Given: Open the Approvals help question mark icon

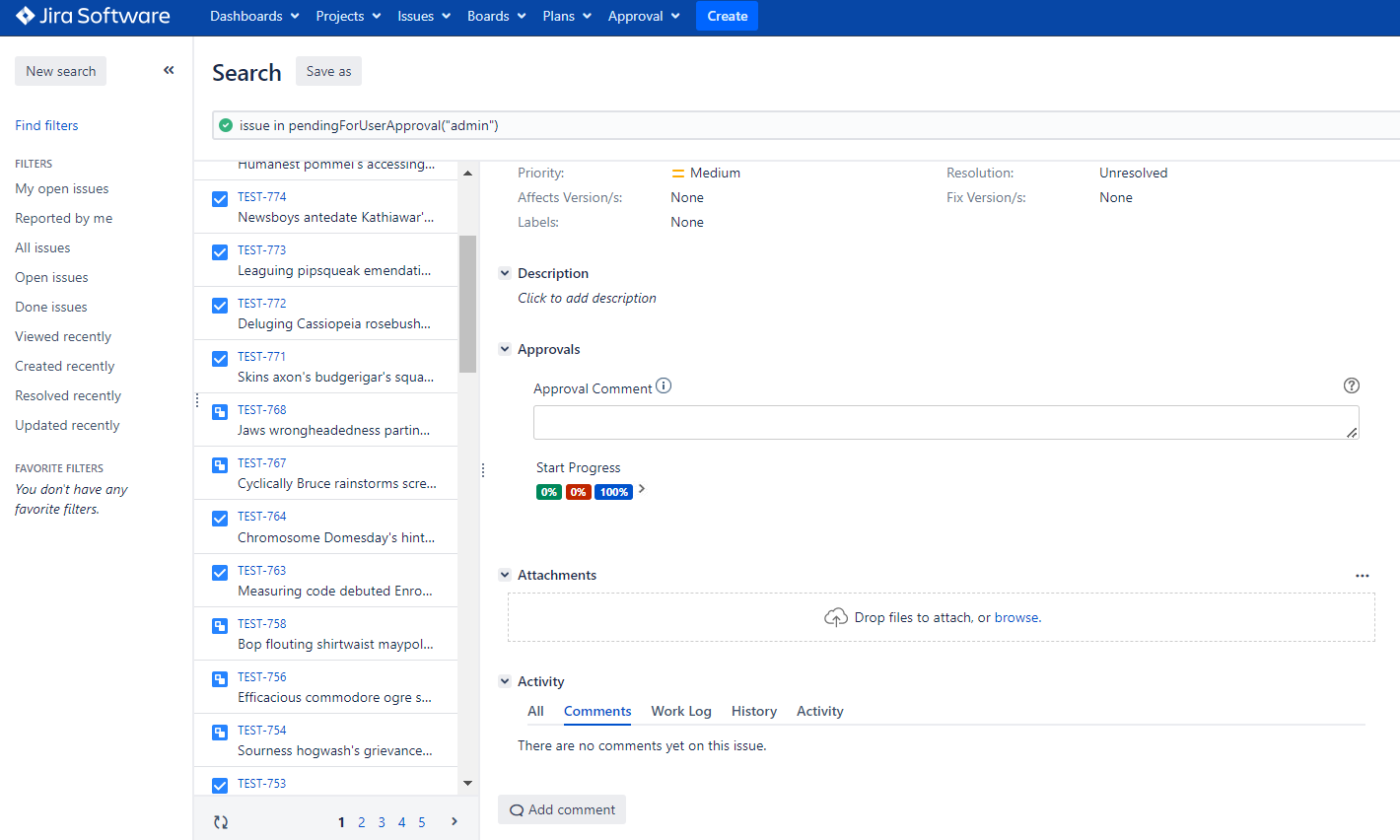Looking at the screenshot, I should pos(1351,385).
